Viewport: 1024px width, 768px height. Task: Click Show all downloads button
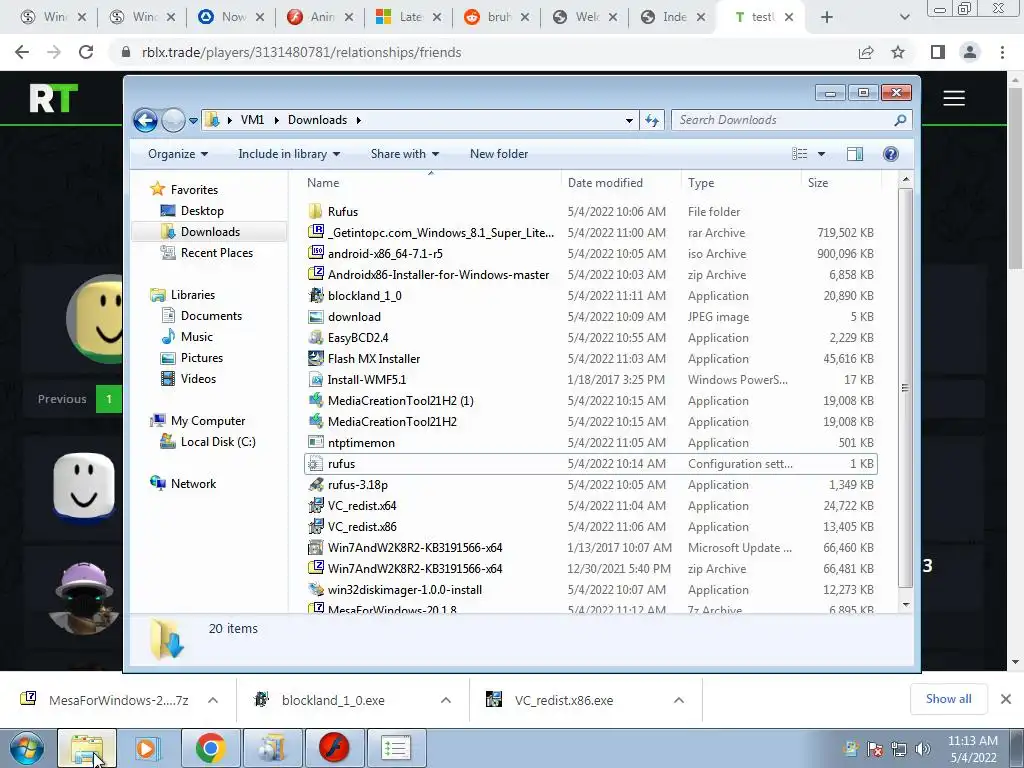pyautogui.click(x=948, y=699)
